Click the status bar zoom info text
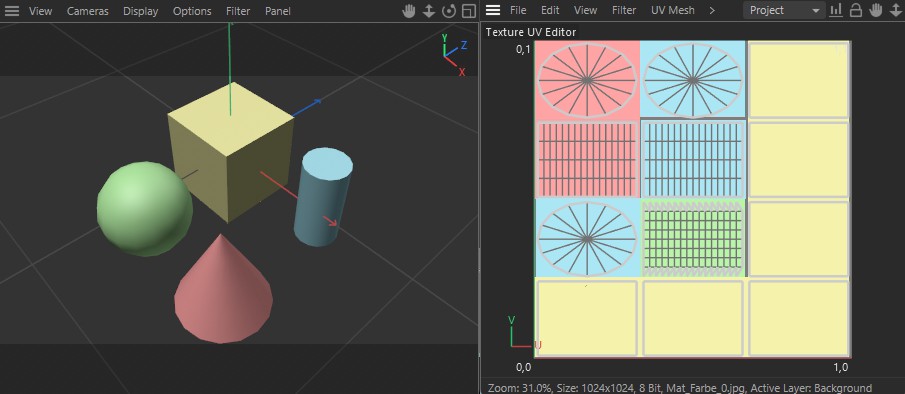Screen dimensions: 905x394 [x=679, y=388]
